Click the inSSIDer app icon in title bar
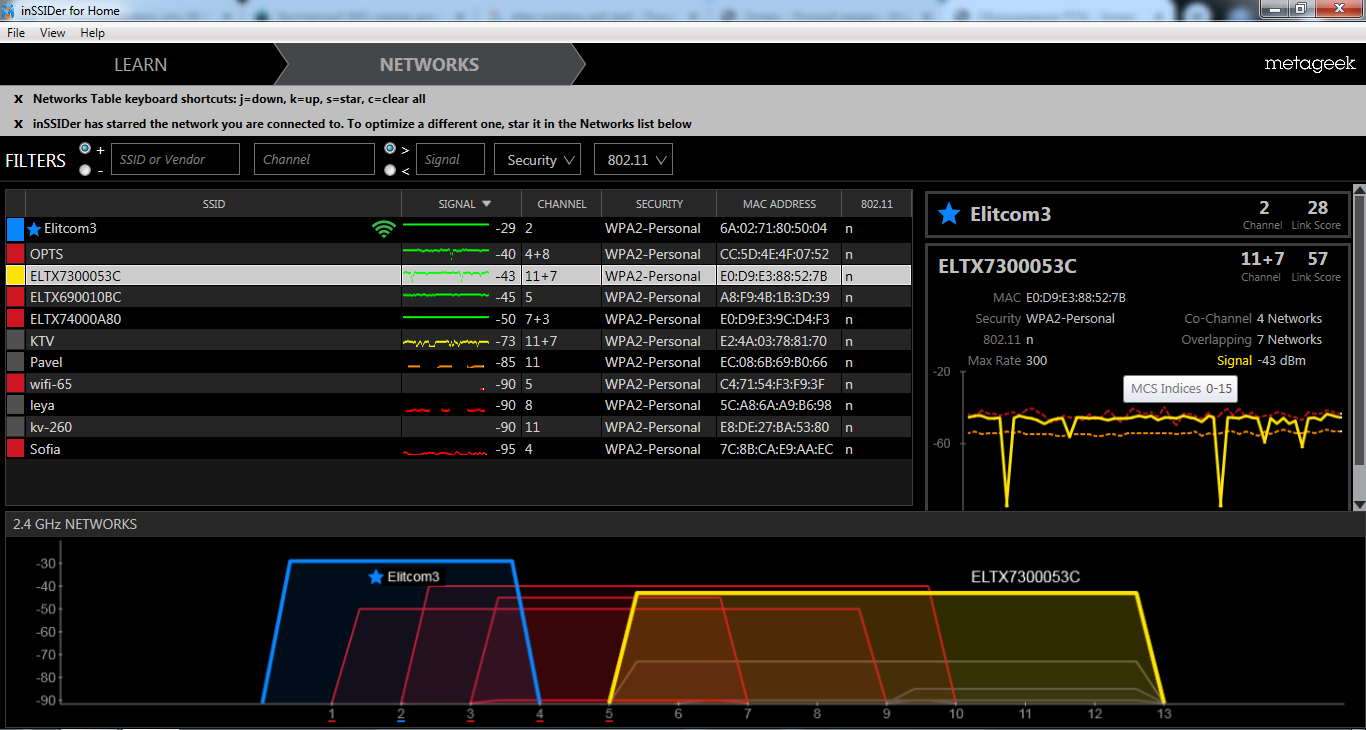Image resolution: width=1366 pixels, height=730 pixels. [x=10, y=10]
